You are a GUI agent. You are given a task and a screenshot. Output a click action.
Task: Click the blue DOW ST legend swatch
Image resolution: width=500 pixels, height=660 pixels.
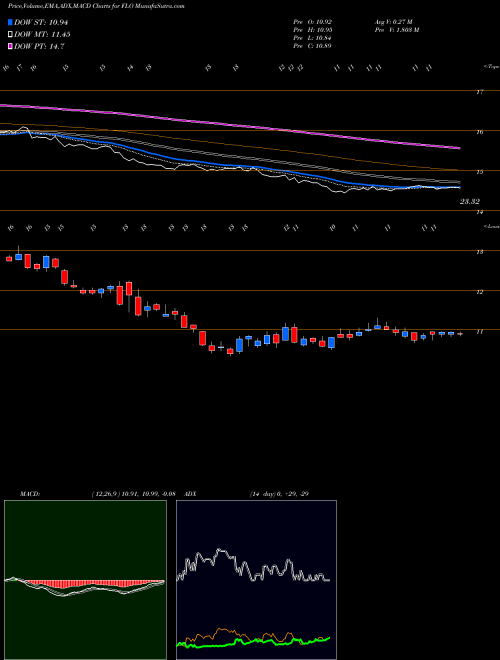[11, 22]
